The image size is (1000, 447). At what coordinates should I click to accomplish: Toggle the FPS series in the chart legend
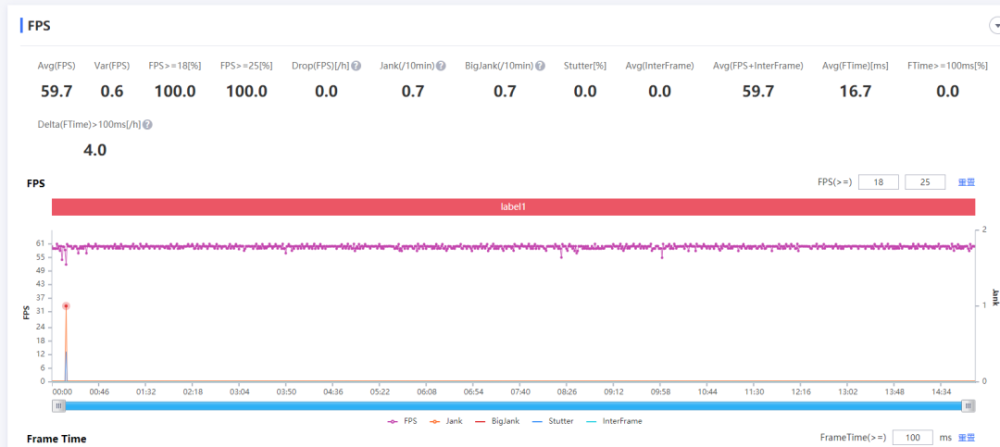pyautogui.click(x=403, y=422)
